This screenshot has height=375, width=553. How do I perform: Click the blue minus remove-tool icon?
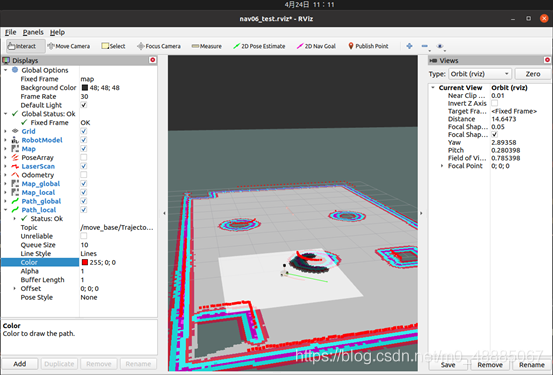[425, 46]
